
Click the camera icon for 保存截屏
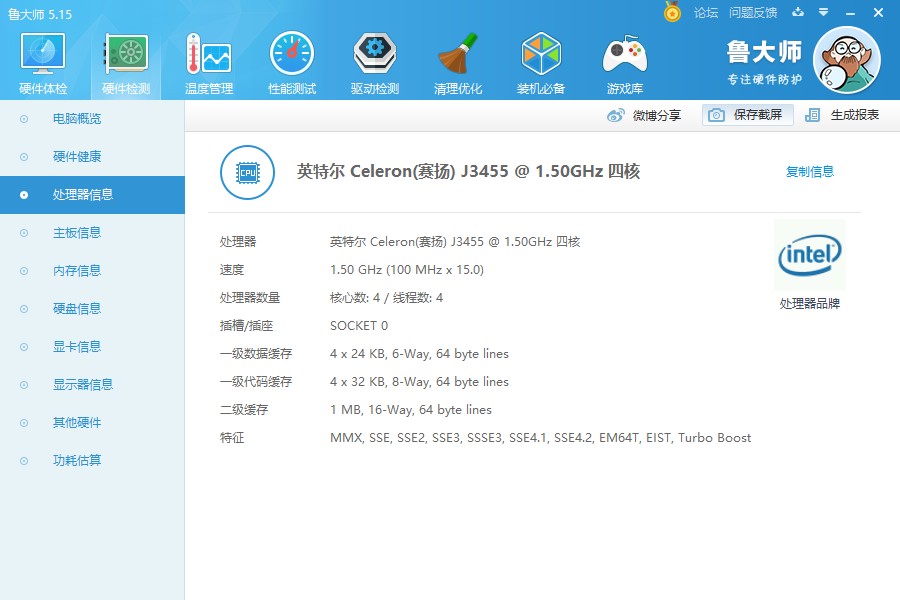click(x=716, y=115)
